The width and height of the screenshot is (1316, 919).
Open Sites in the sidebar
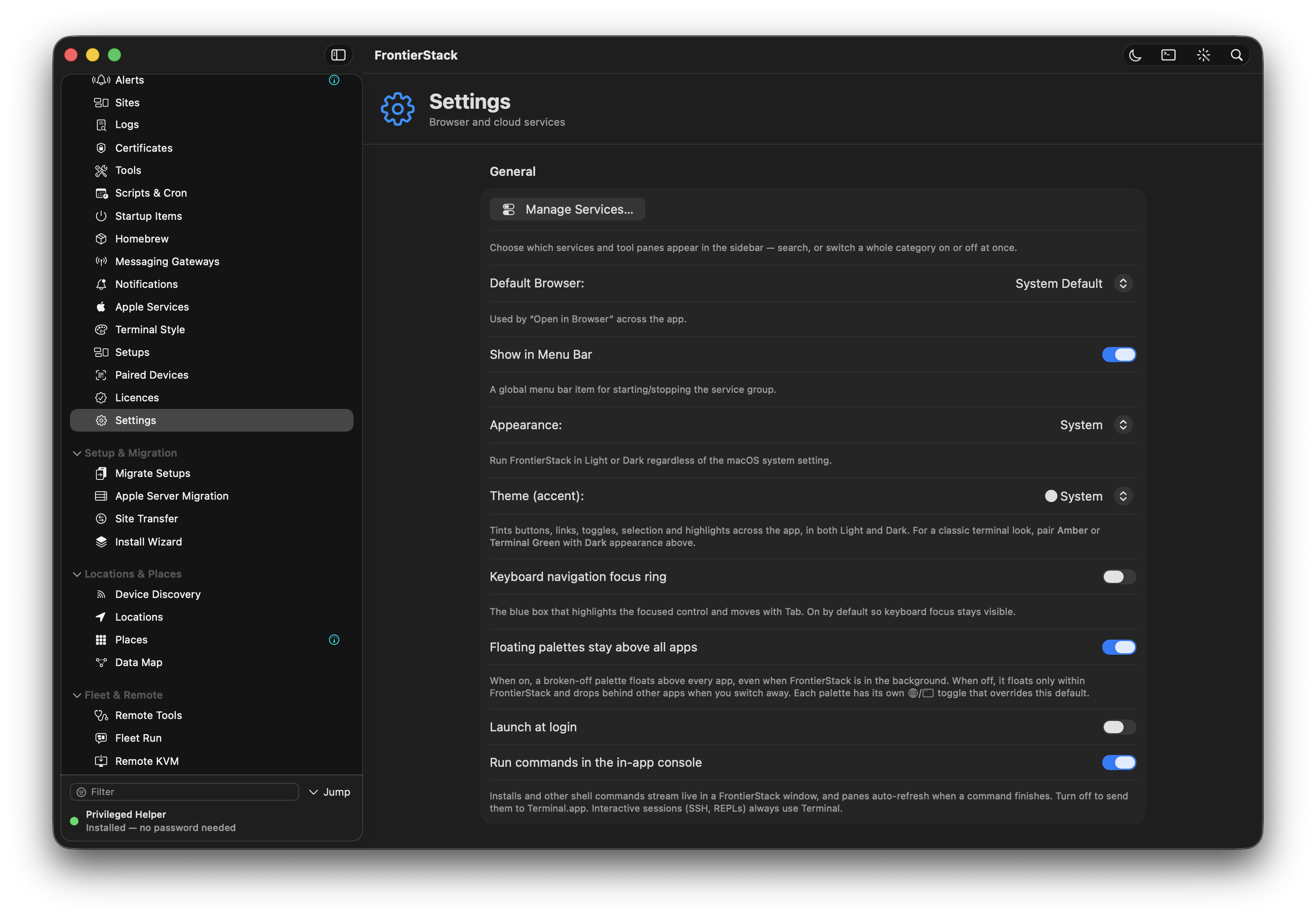pyautogui.click(x=211, y=103)
